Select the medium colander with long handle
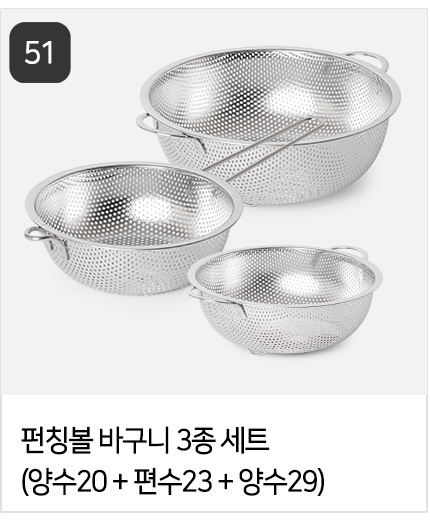The image size is (430, 522). click(x=133, y=228)
